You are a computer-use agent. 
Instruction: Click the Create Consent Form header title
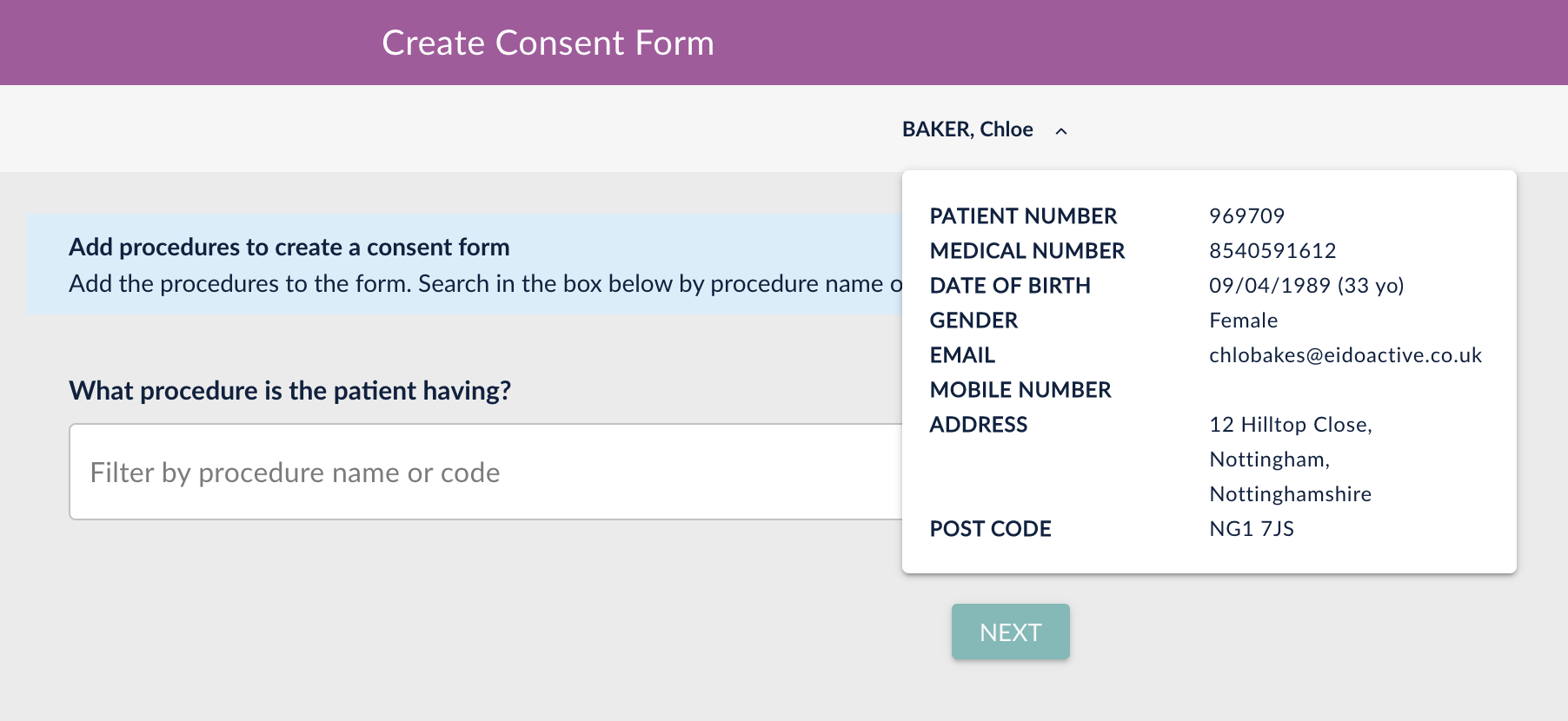(548, 43)
